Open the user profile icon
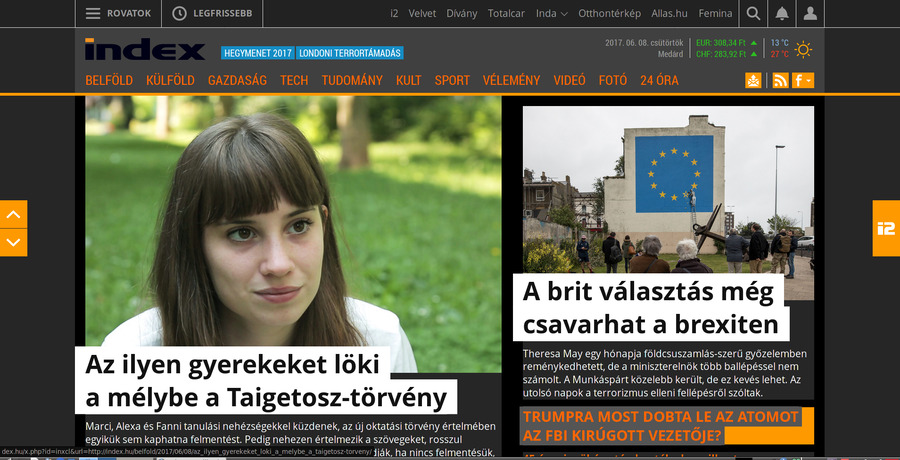 point(810,14)
